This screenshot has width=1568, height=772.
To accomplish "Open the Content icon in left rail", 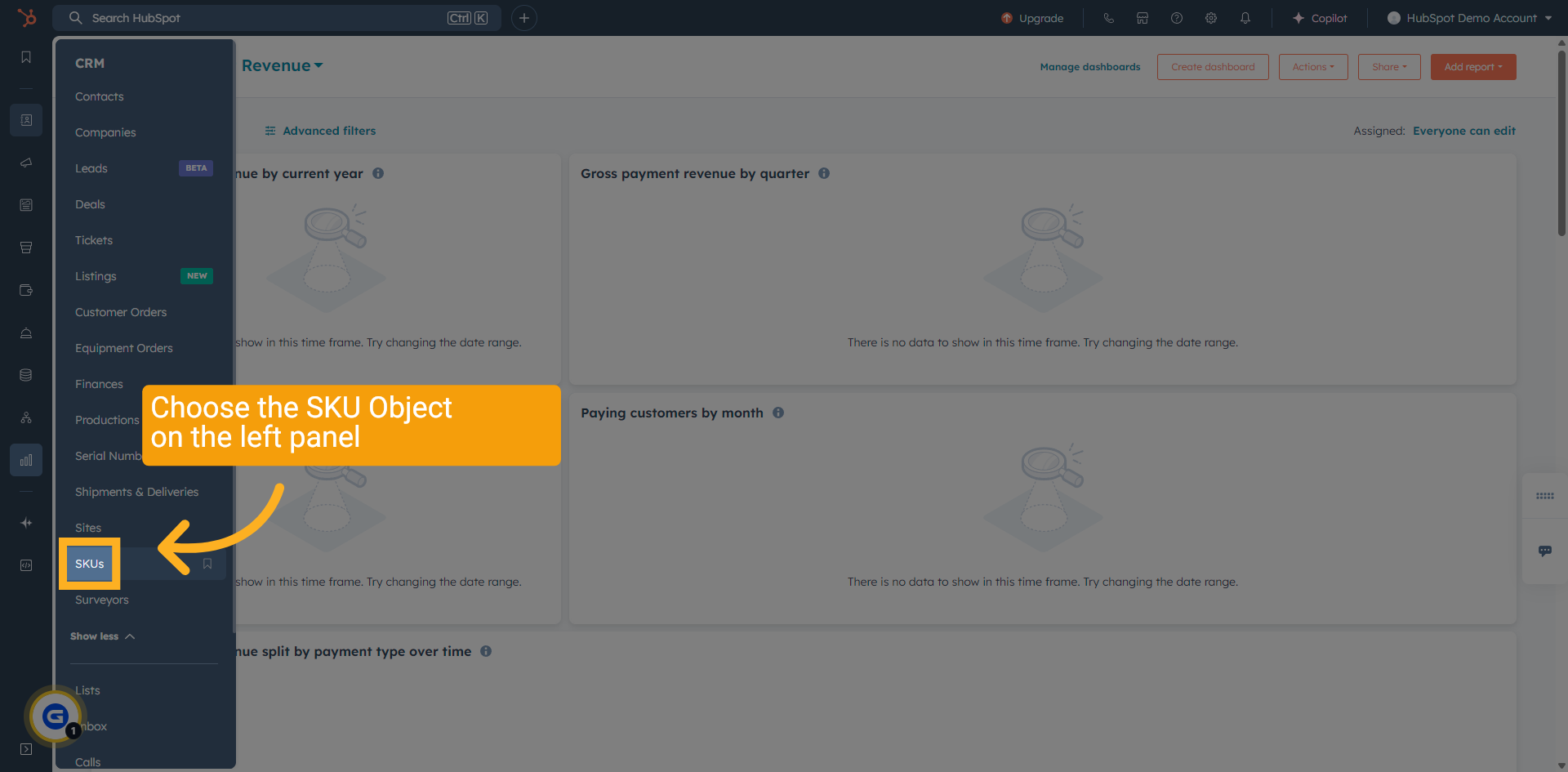I will [26, 205].
